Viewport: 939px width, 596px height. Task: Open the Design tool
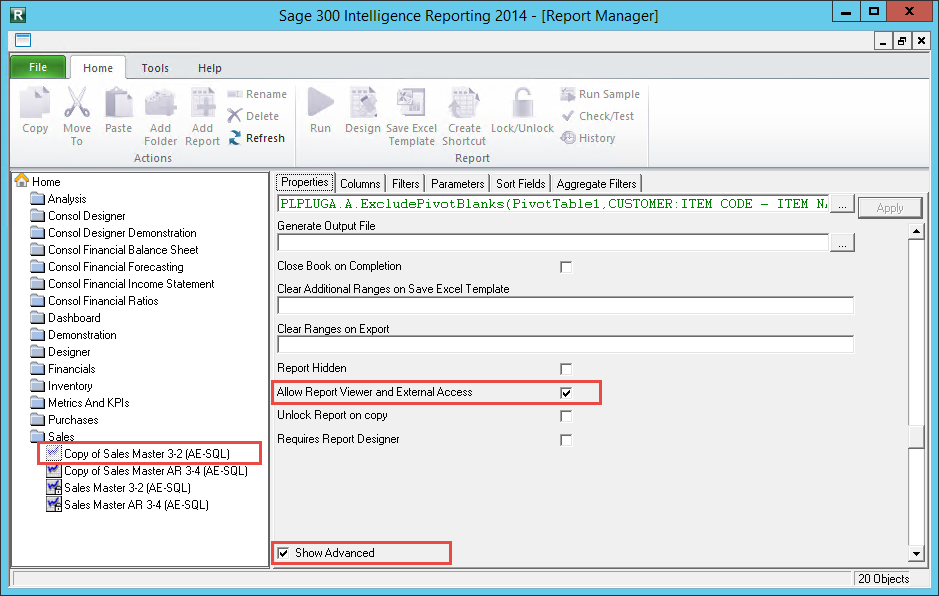[363, 103]
